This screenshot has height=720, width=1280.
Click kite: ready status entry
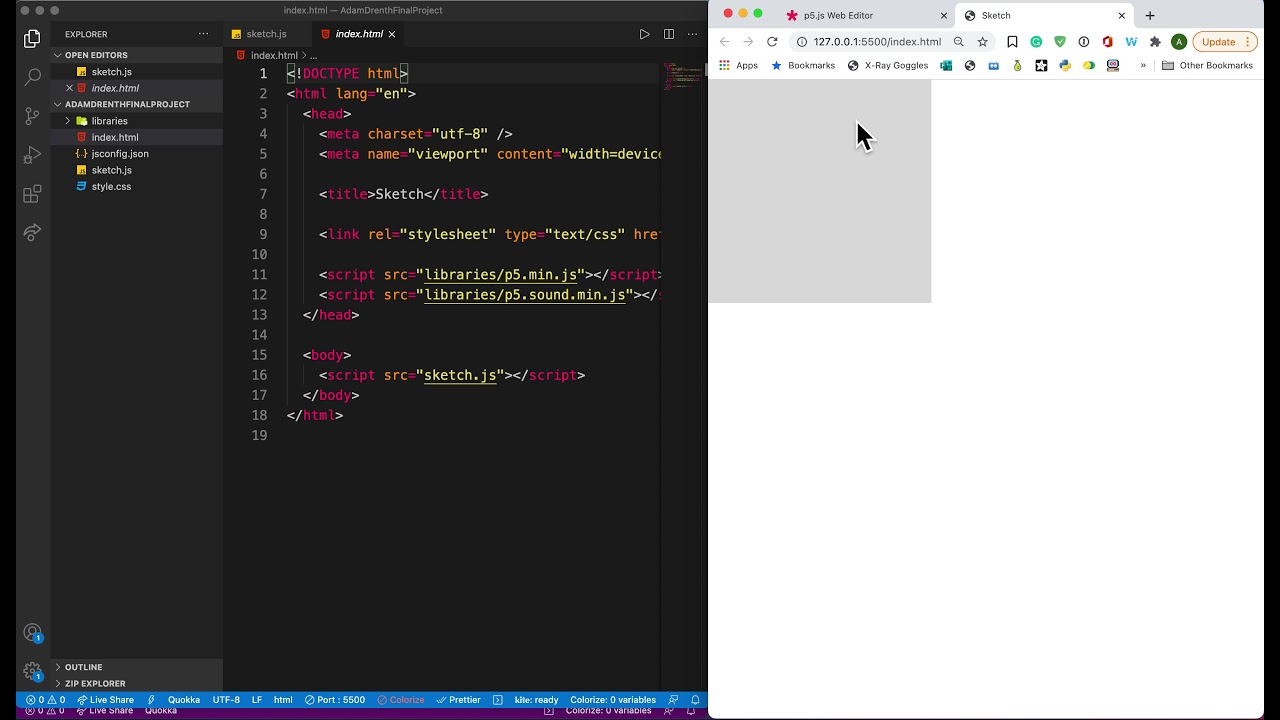pyautogui.click(x=536, y=700)
